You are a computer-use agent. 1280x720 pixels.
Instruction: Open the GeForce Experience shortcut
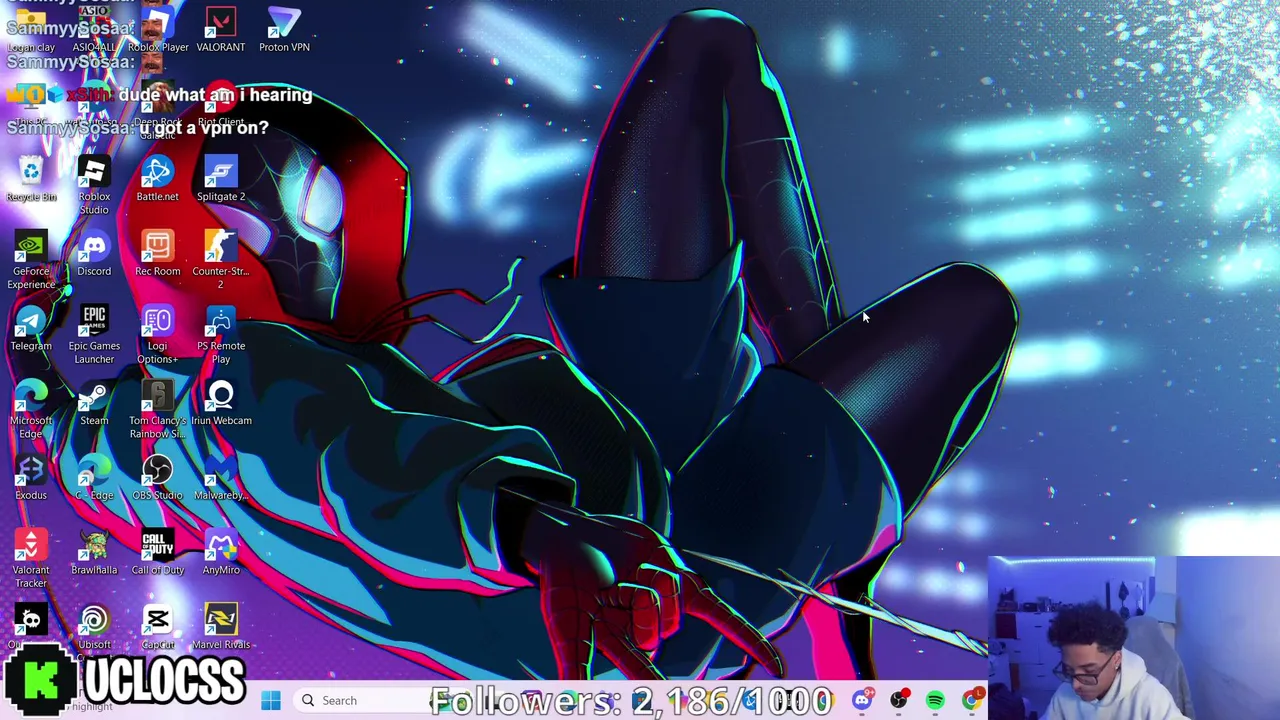point(31,260)
